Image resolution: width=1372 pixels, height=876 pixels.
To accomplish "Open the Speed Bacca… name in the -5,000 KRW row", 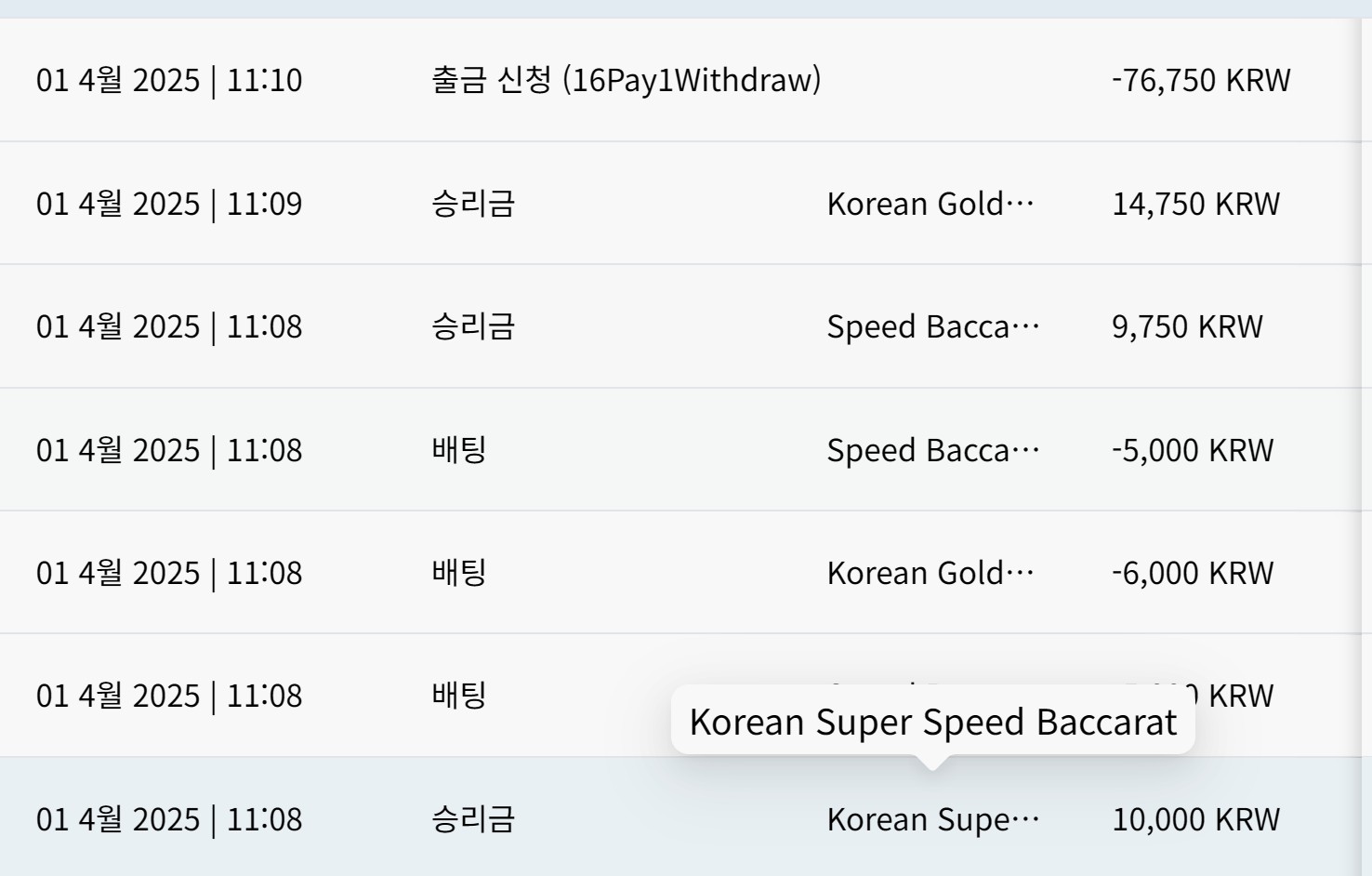I will coord(933,450).
